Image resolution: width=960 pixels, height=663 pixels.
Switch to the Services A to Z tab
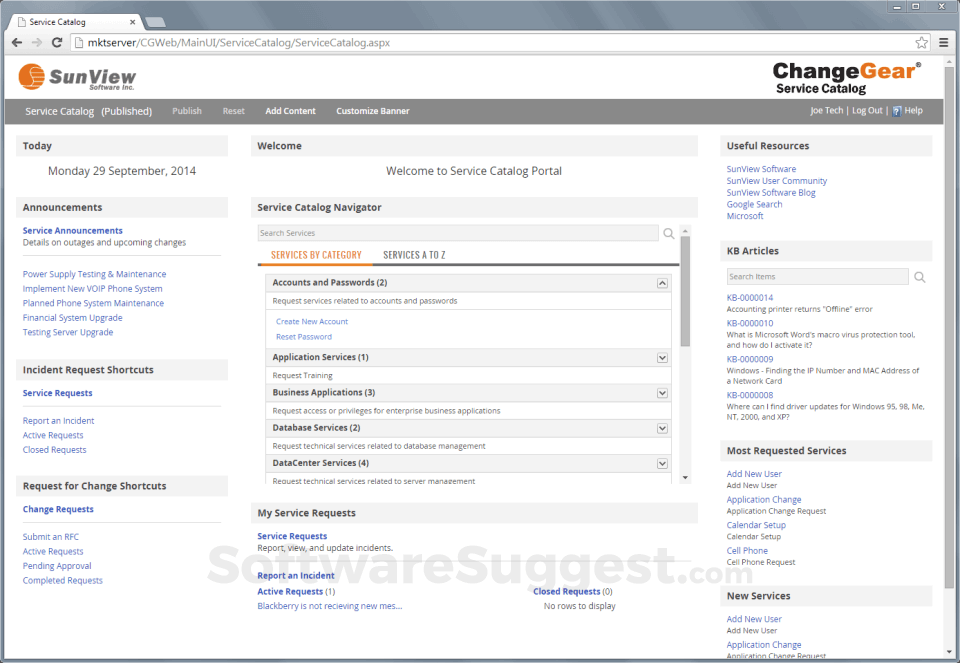[414, 254]
